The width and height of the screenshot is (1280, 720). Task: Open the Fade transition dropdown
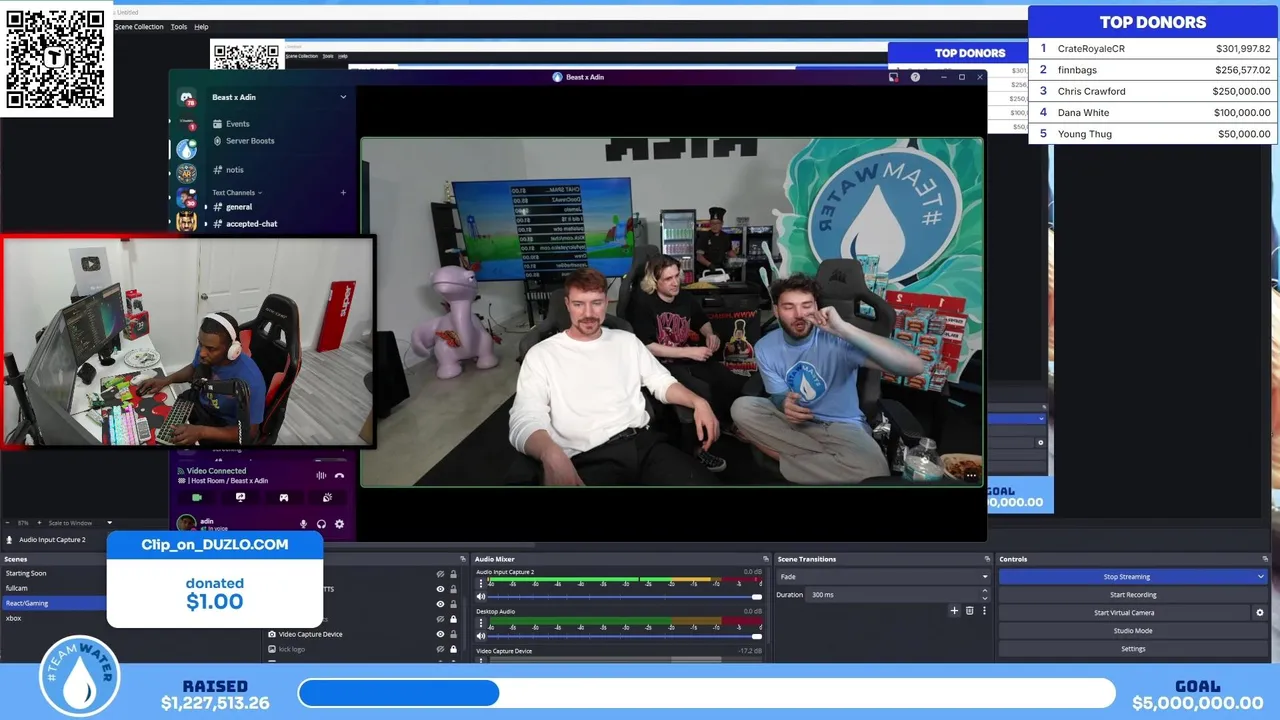point(883,577)
